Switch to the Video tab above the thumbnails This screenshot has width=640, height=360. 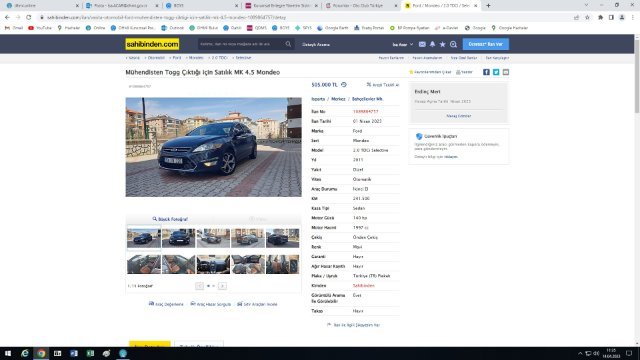point(258,219)
